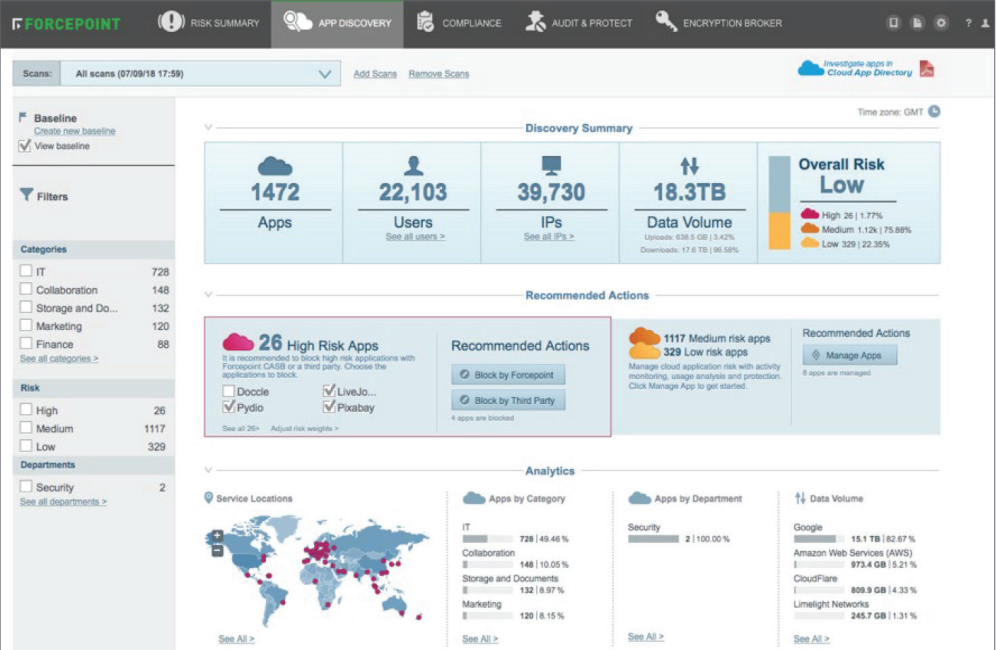Click See all departments link
996x650 pixels.
tap(63, 502)
